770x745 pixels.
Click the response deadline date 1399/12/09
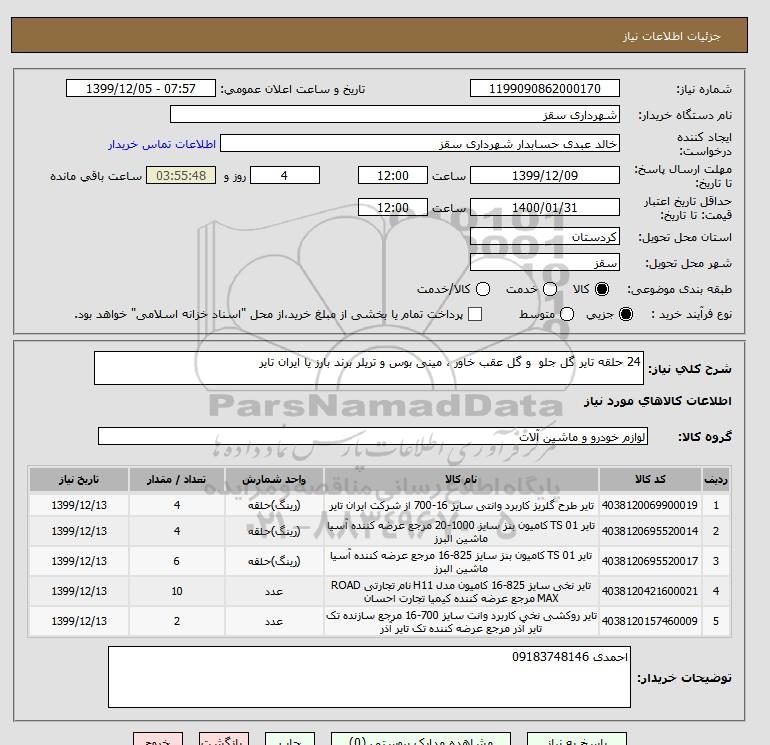point(545,175)
